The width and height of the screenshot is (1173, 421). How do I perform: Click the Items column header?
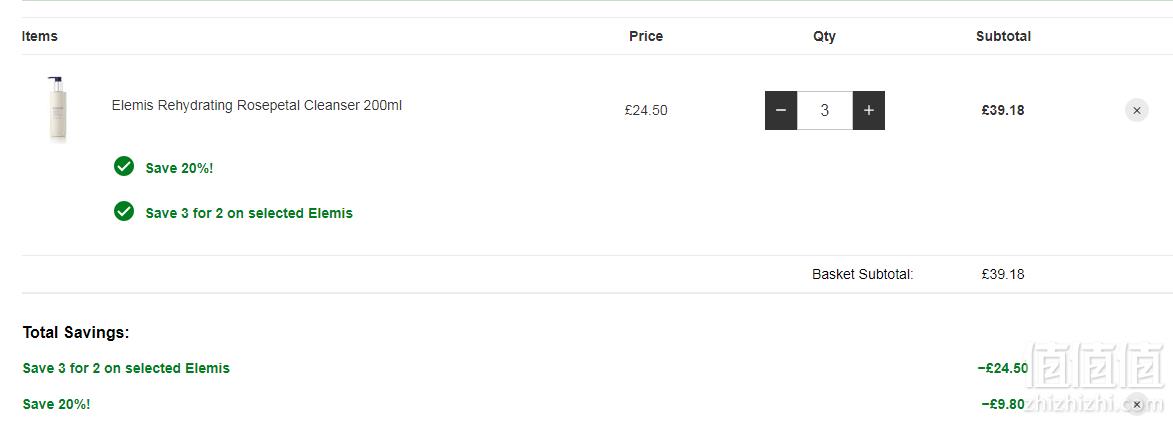coord(40,36)
